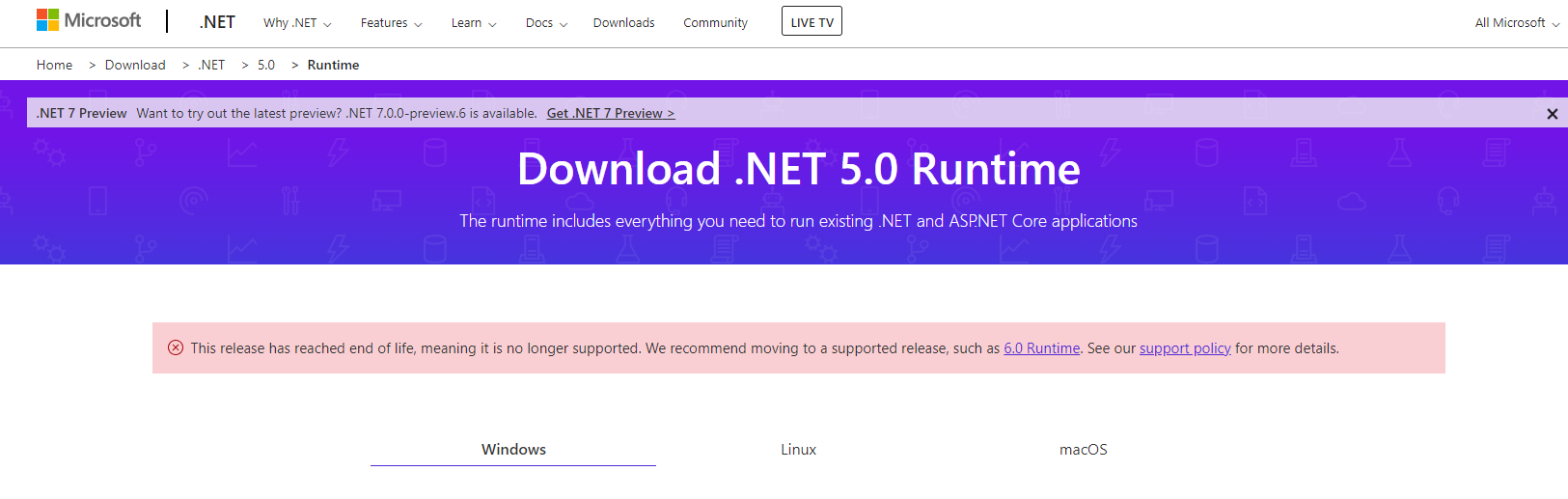The width and height of the screenshot is (1568, 499).
Task: Expand the Docs dropdown menu
Action: [x=546, y=23]
